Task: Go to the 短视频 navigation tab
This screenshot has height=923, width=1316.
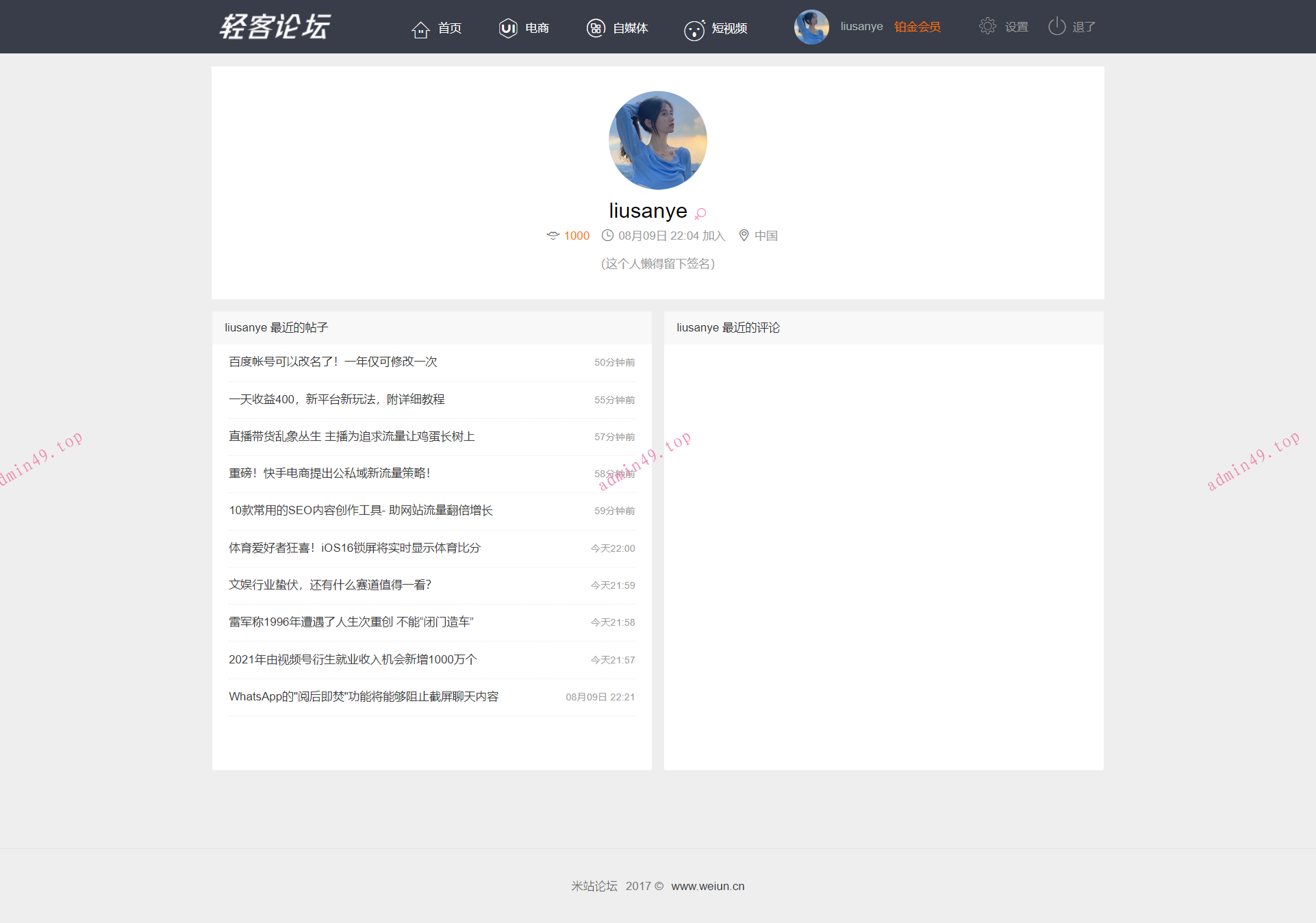Action: [729, 28]
